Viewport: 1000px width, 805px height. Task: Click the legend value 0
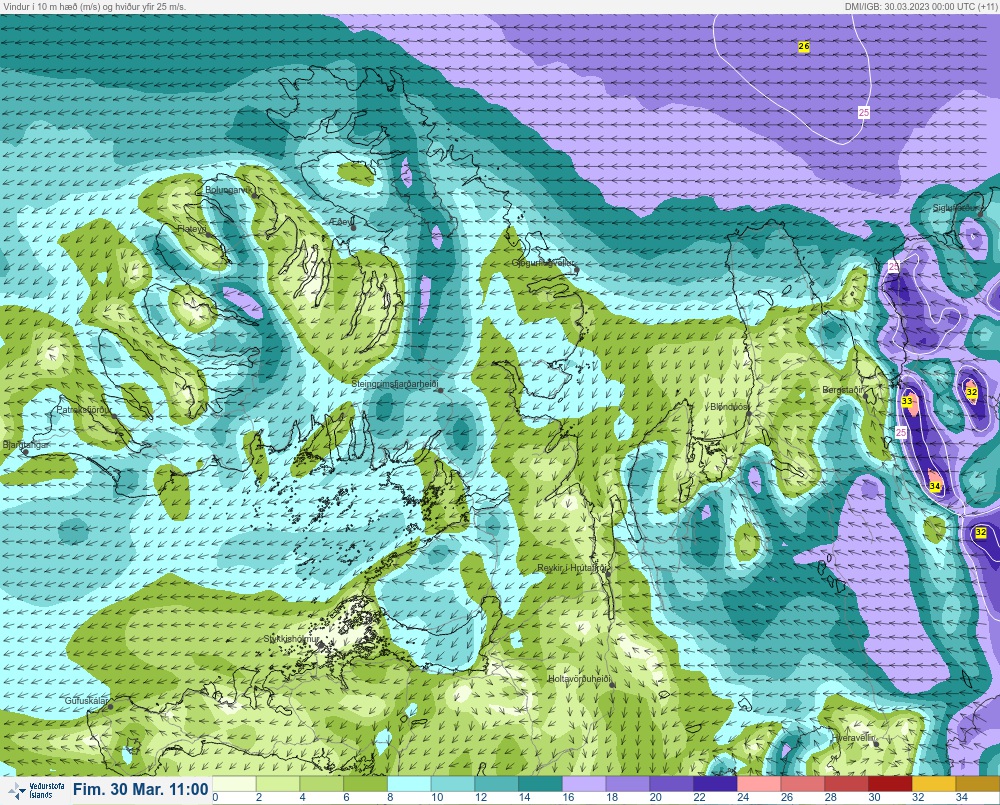pos(216,797)
